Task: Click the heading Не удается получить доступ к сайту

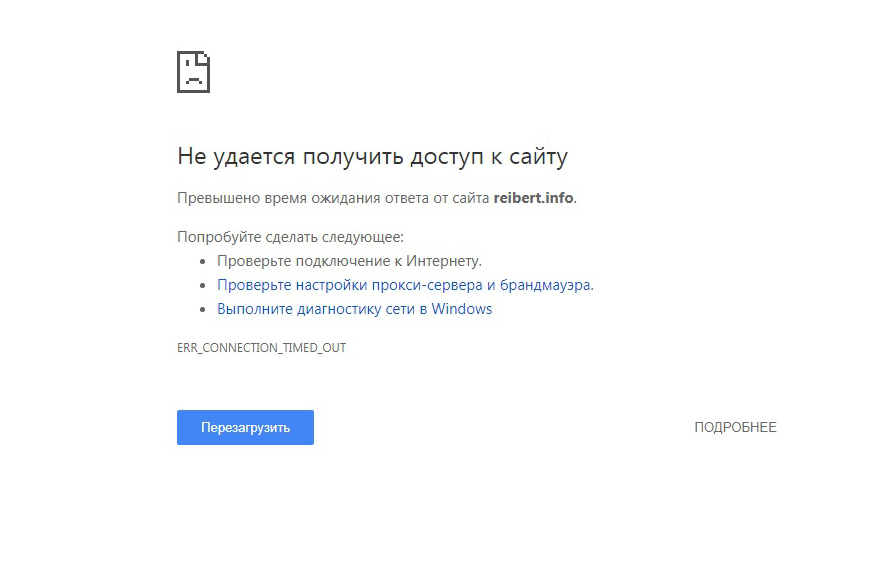Action: point(372,156)
